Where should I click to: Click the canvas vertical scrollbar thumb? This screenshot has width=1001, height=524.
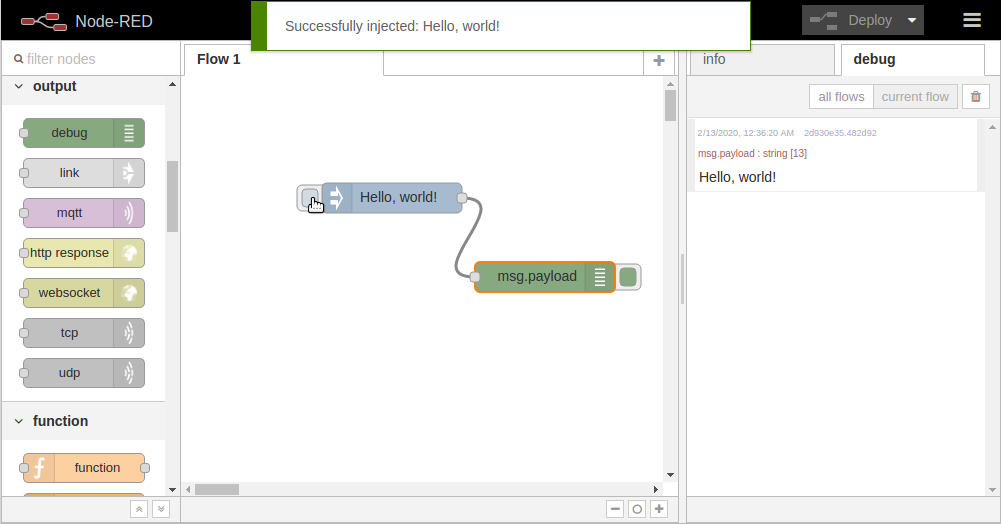coord(670,106)
